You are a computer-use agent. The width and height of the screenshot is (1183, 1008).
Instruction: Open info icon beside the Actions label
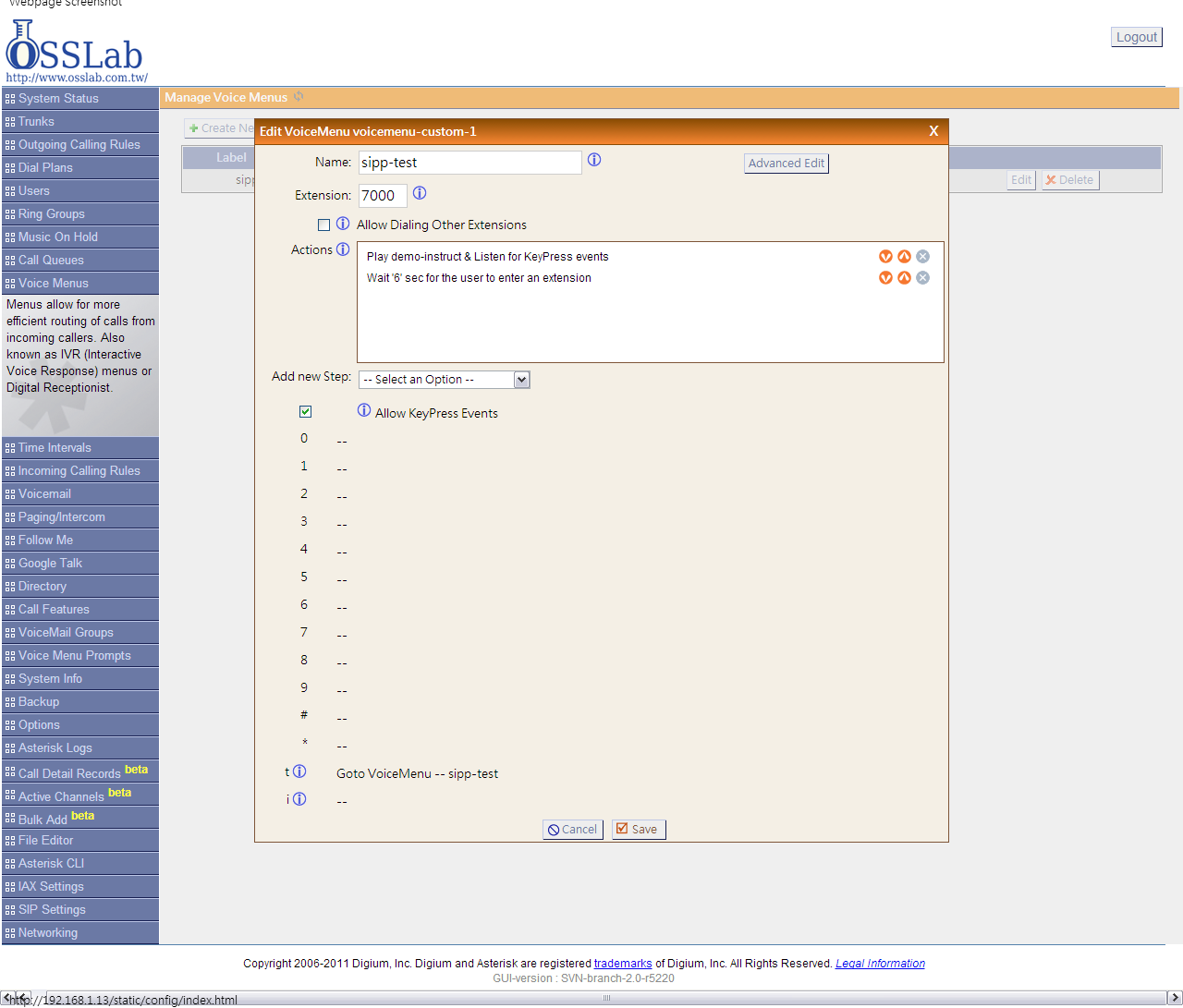(343, 249)
